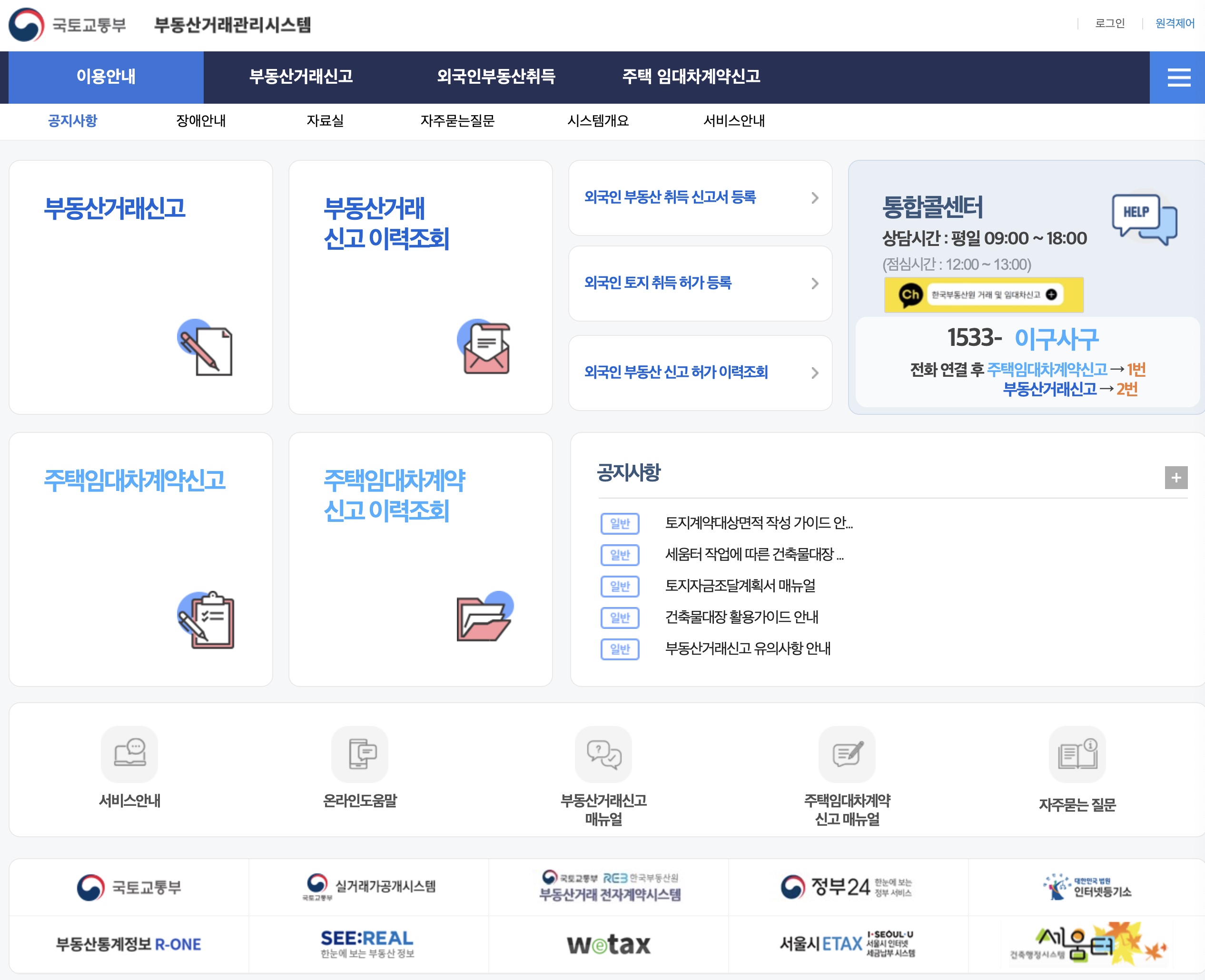Click the 로그인 link
Image resolution: width=1205 pixels, height=980 pixels.
tap(1109, 23)
